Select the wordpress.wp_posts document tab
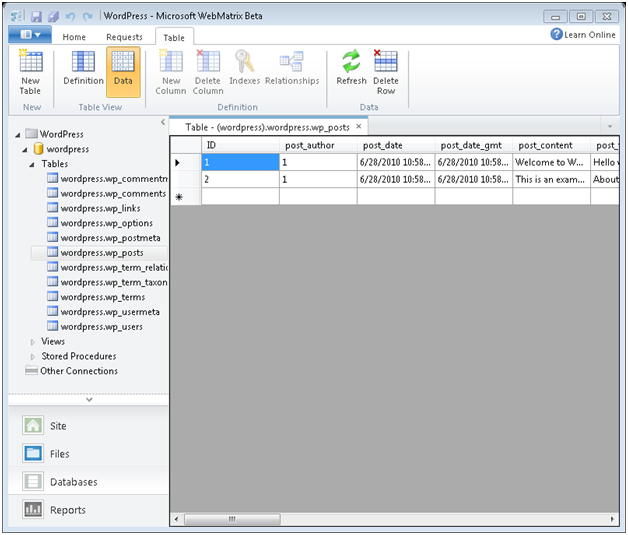Image resolution: width=628 pixels, height=535 pixels. (x=268, y=127)
